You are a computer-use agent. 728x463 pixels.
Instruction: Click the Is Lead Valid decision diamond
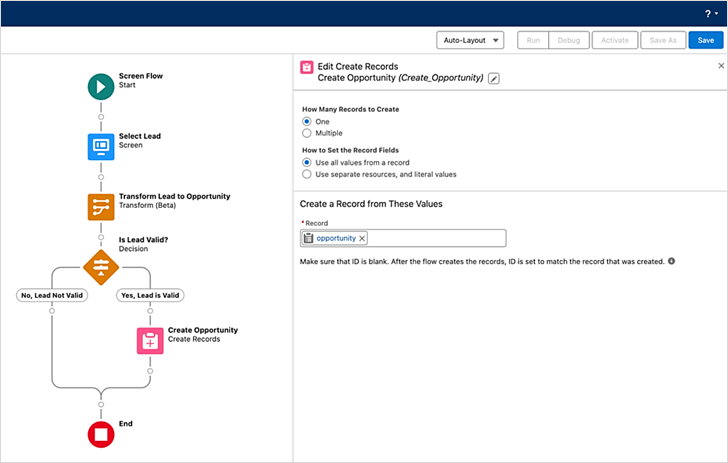100,268
